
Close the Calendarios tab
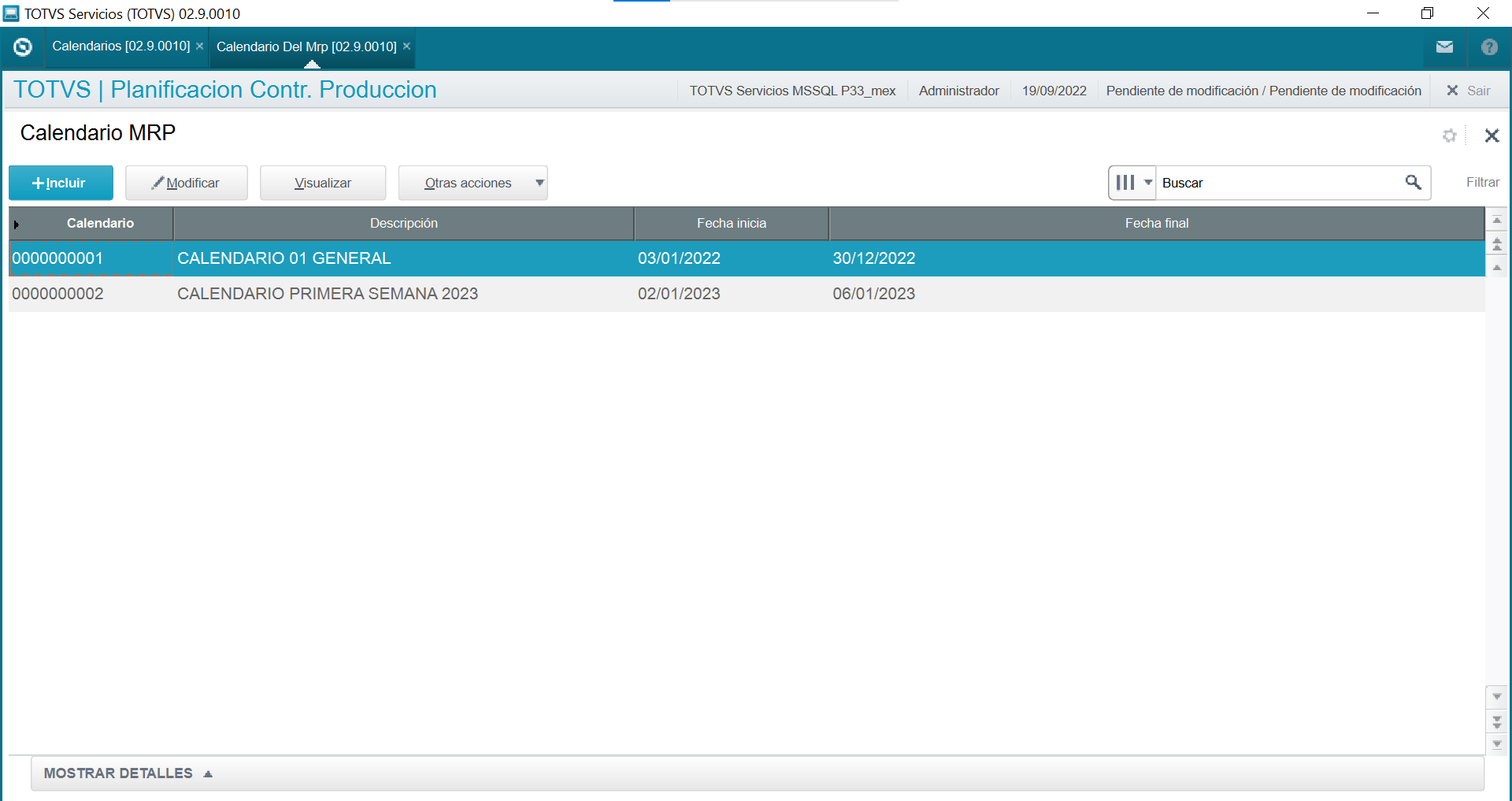coord(200,46)
